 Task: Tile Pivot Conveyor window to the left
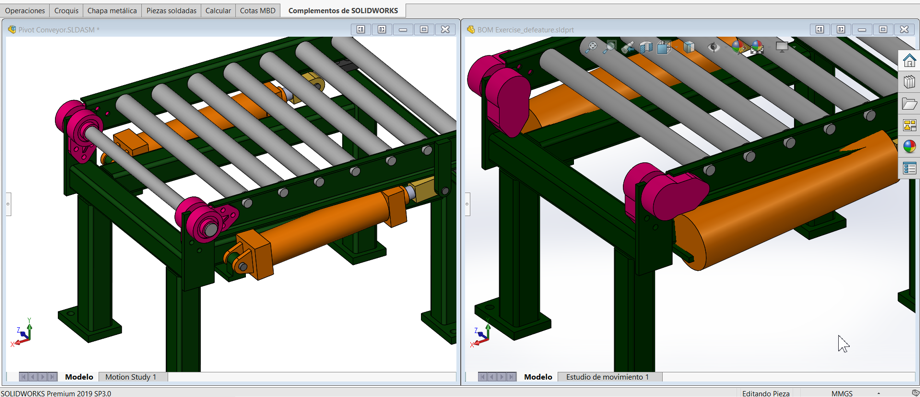tap(361, 29)
